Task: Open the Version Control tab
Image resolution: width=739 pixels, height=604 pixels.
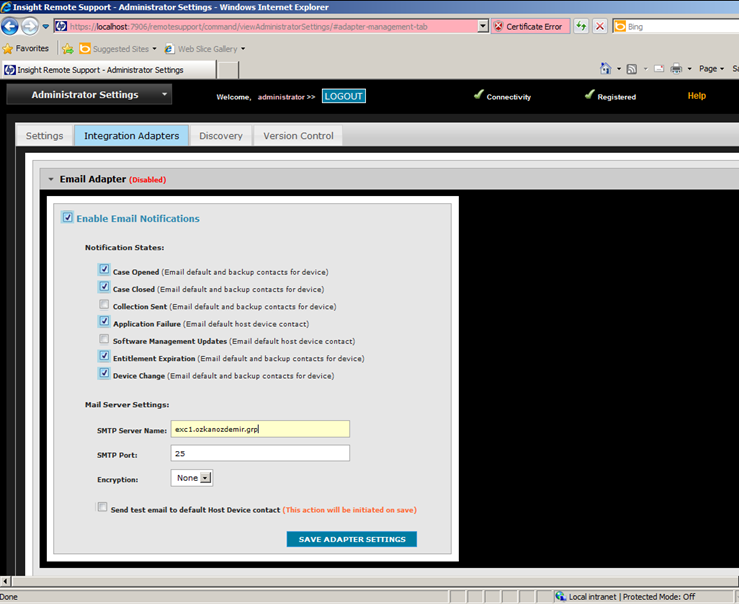Action: pyautogui.click(x=298, y=136)
